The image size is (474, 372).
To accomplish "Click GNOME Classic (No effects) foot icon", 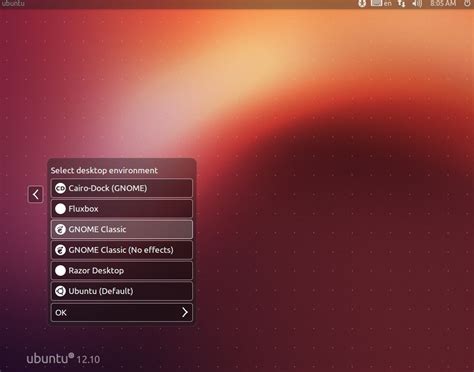I will tap(60, 250).
